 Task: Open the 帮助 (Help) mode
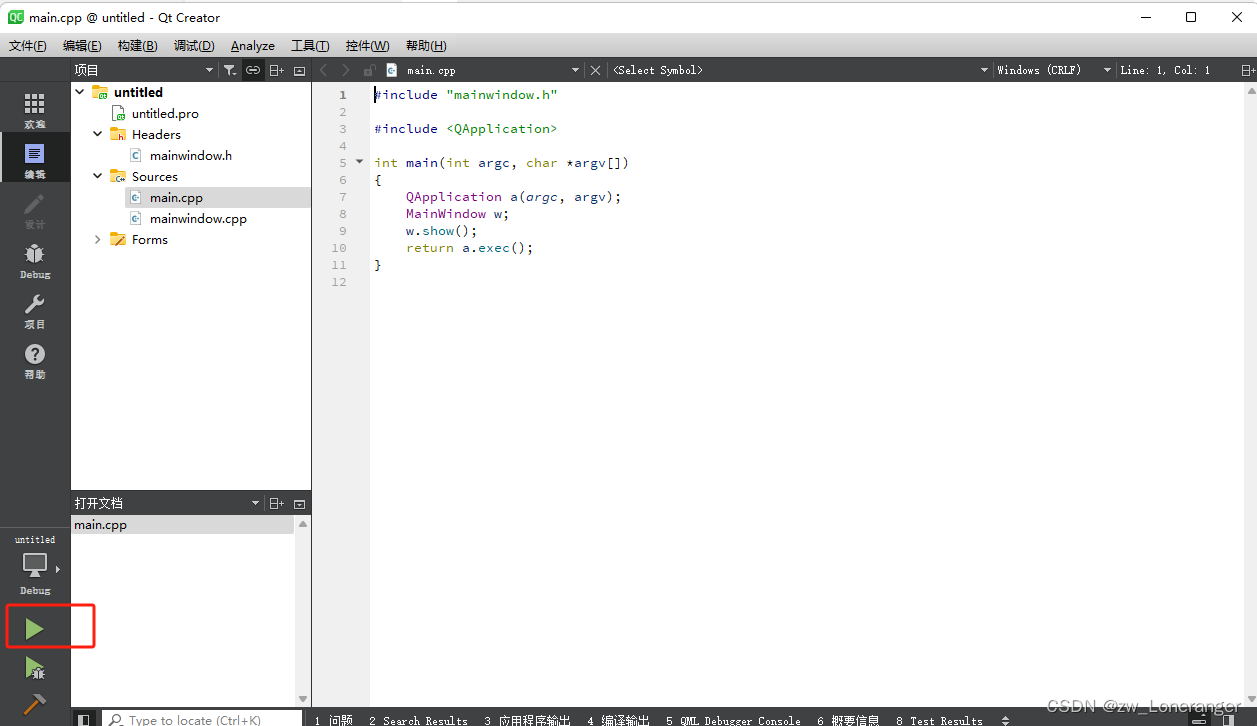click(35, 360)
